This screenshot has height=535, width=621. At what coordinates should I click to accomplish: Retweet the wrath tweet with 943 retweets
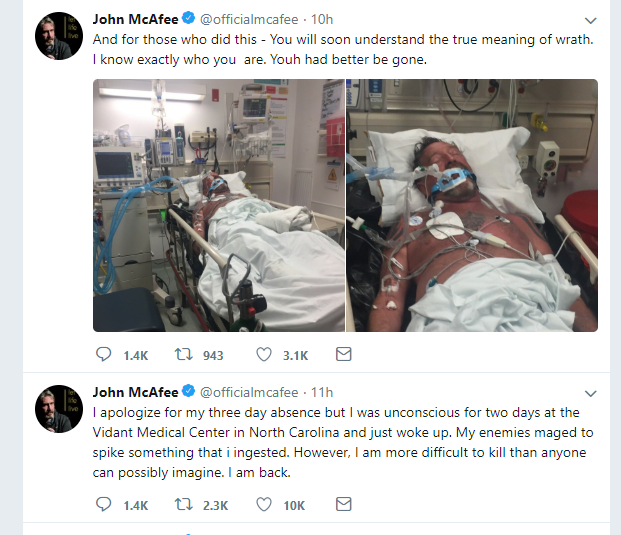tap(183, 355)
